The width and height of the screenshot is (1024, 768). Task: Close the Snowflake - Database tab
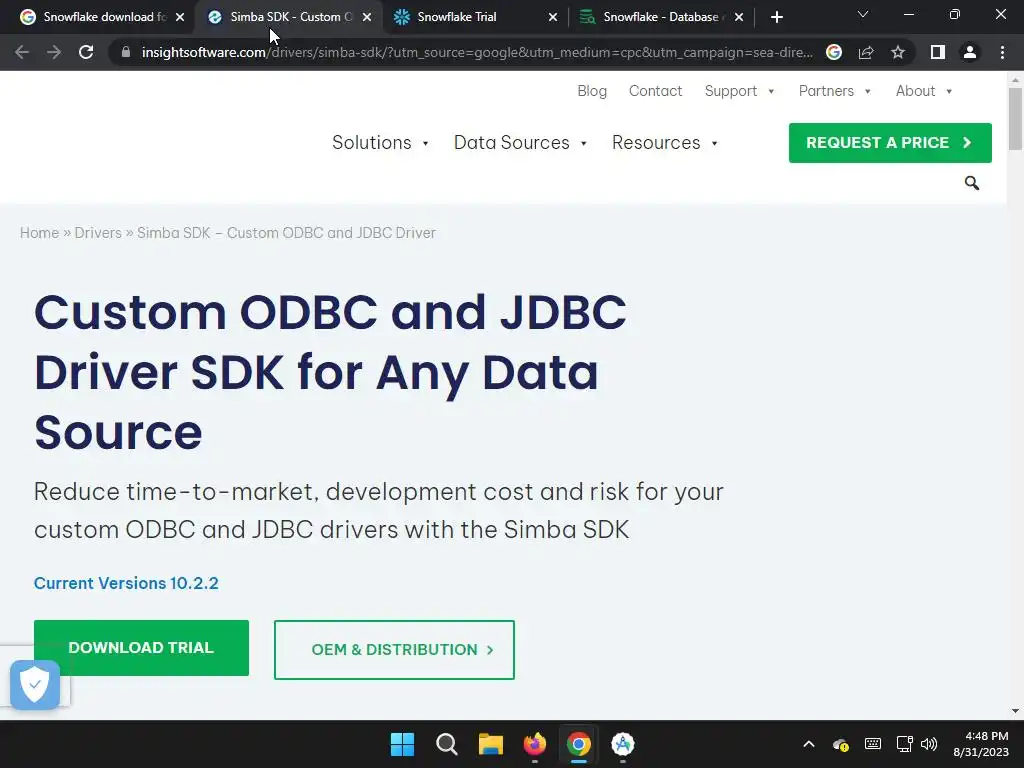click(739, 17)
